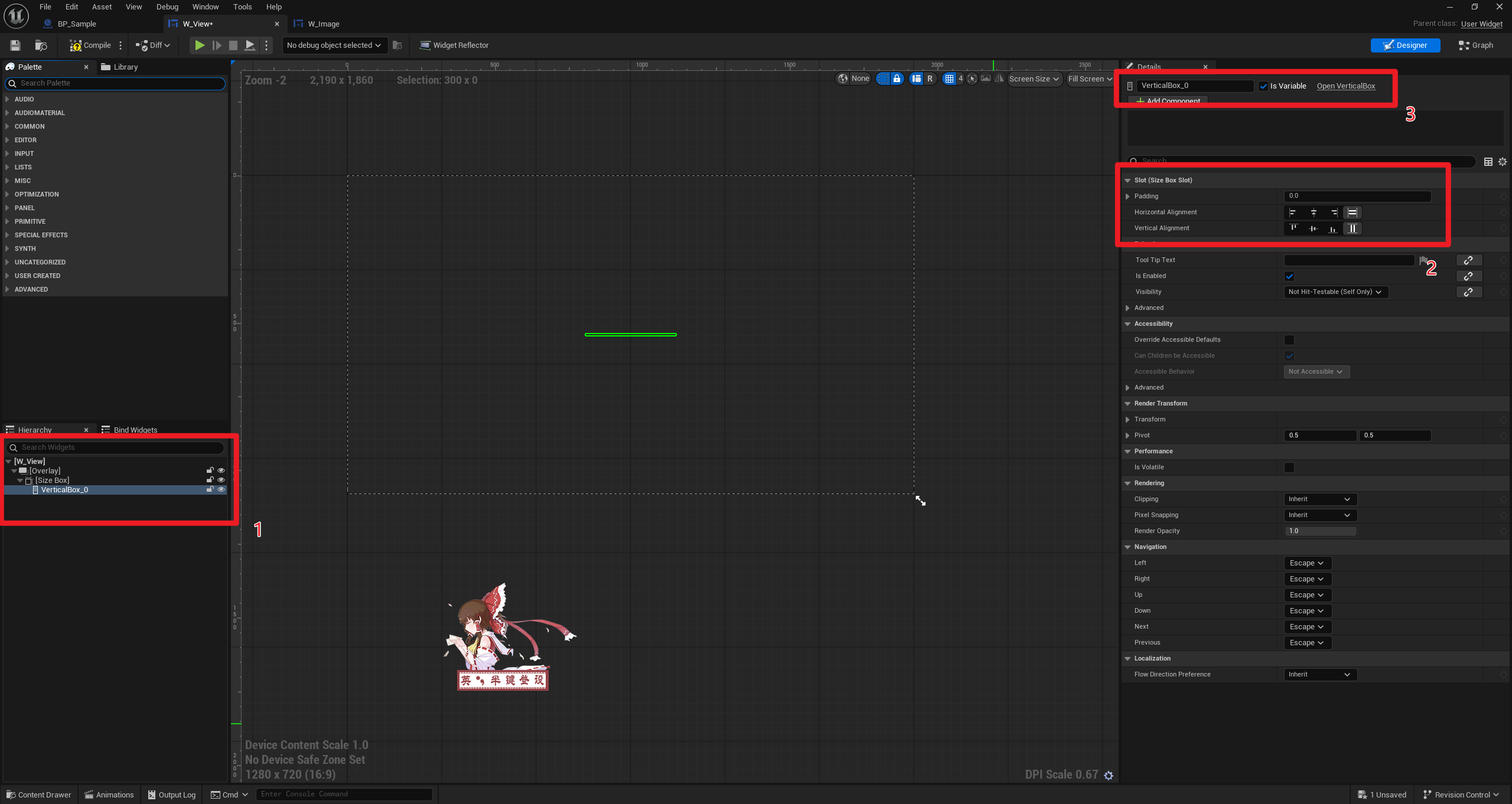The image size is (1512, 804).
Task: Toggle grid snapping in designer viewport
Action: [x=949, y=79]
